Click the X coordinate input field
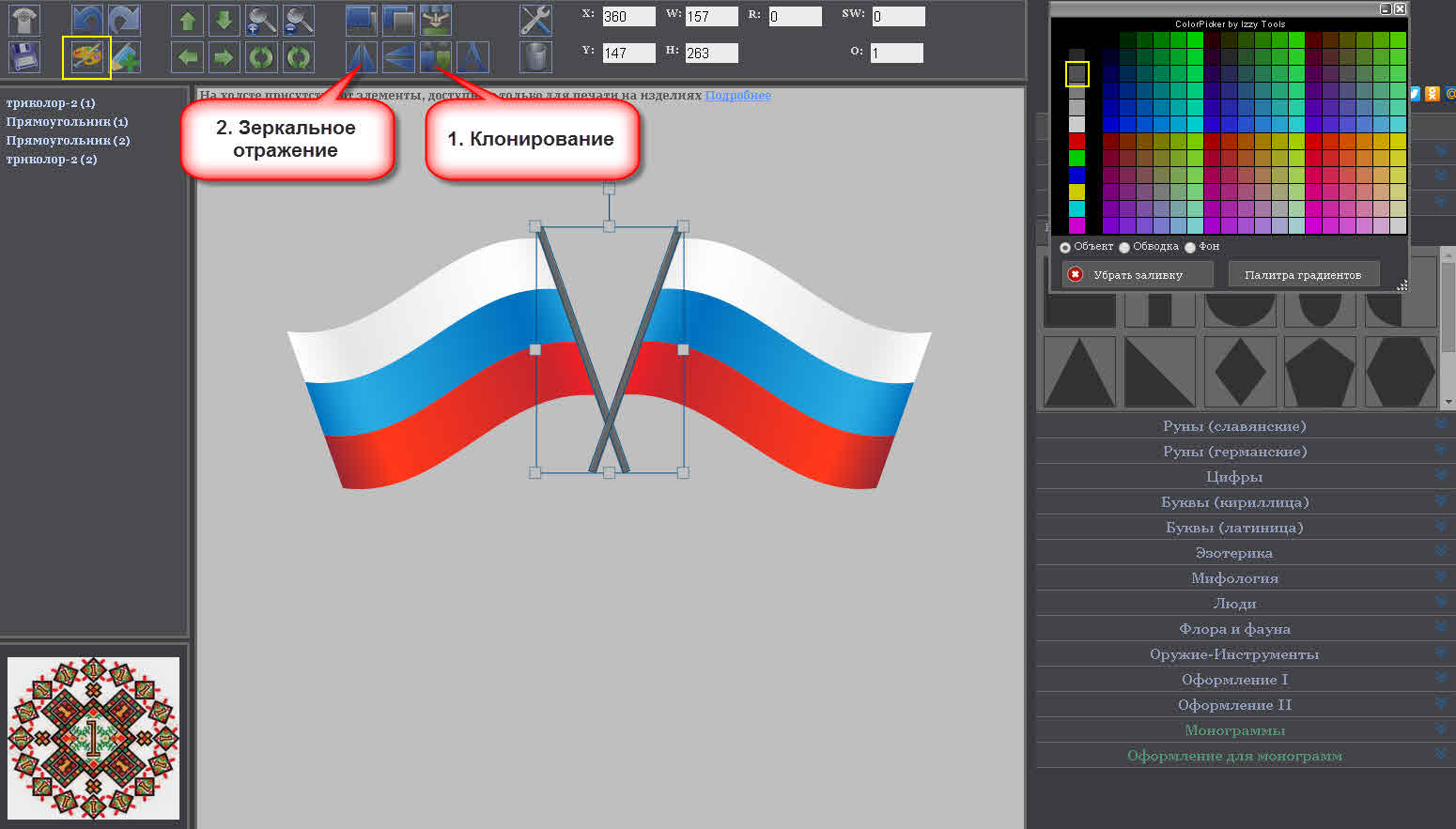The image size is (1456, 829). [628, 16]
